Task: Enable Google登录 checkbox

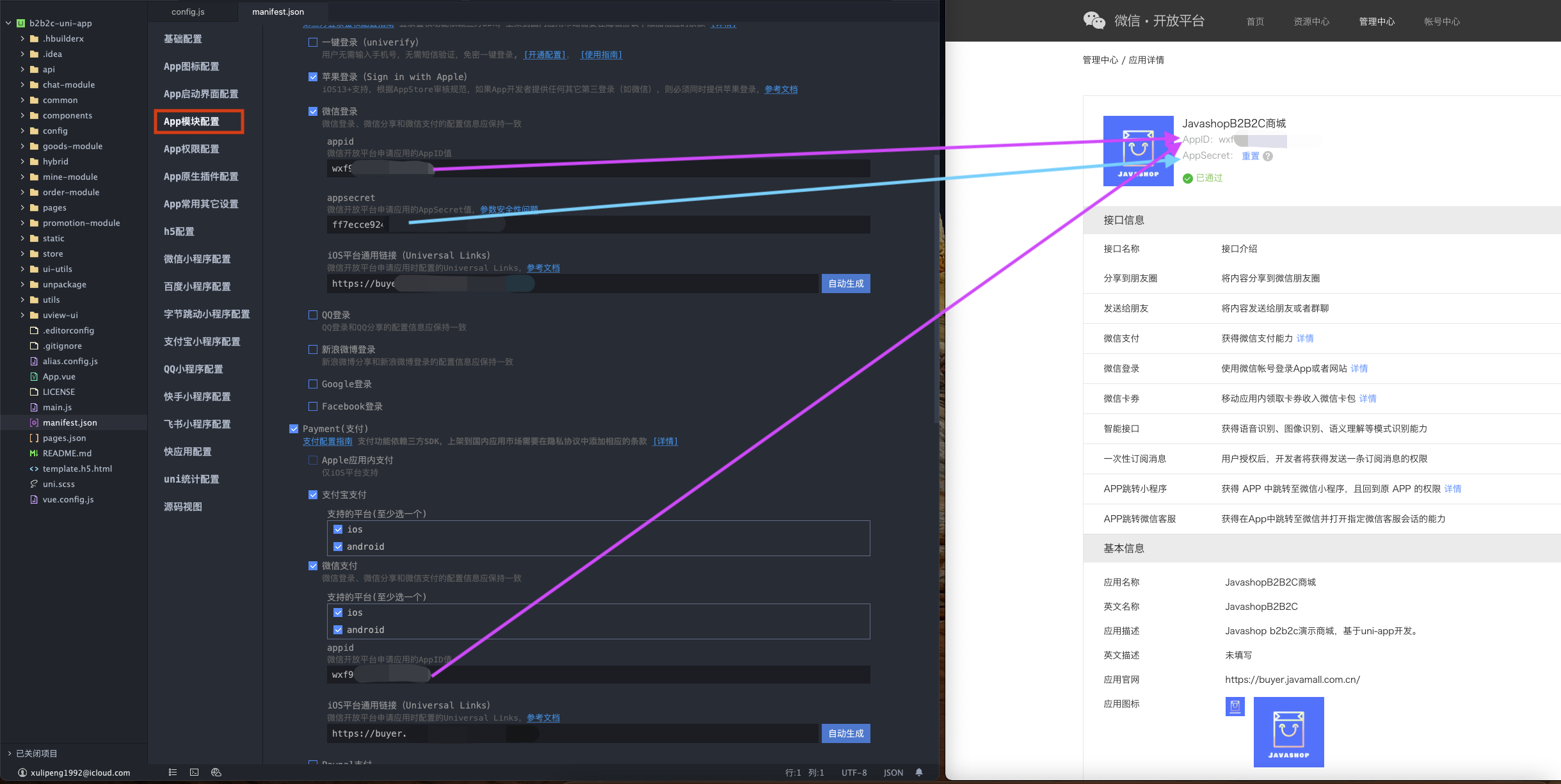Action: (x=313, y=384)
